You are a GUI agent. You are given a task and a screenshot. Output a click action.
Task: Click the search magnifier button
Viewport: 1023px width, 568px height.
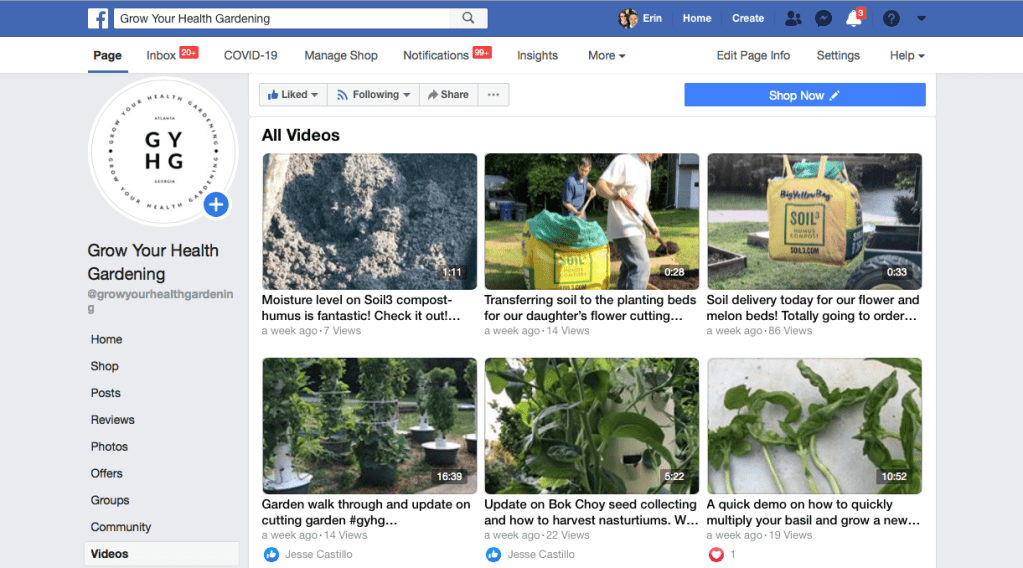coord(468,18)
